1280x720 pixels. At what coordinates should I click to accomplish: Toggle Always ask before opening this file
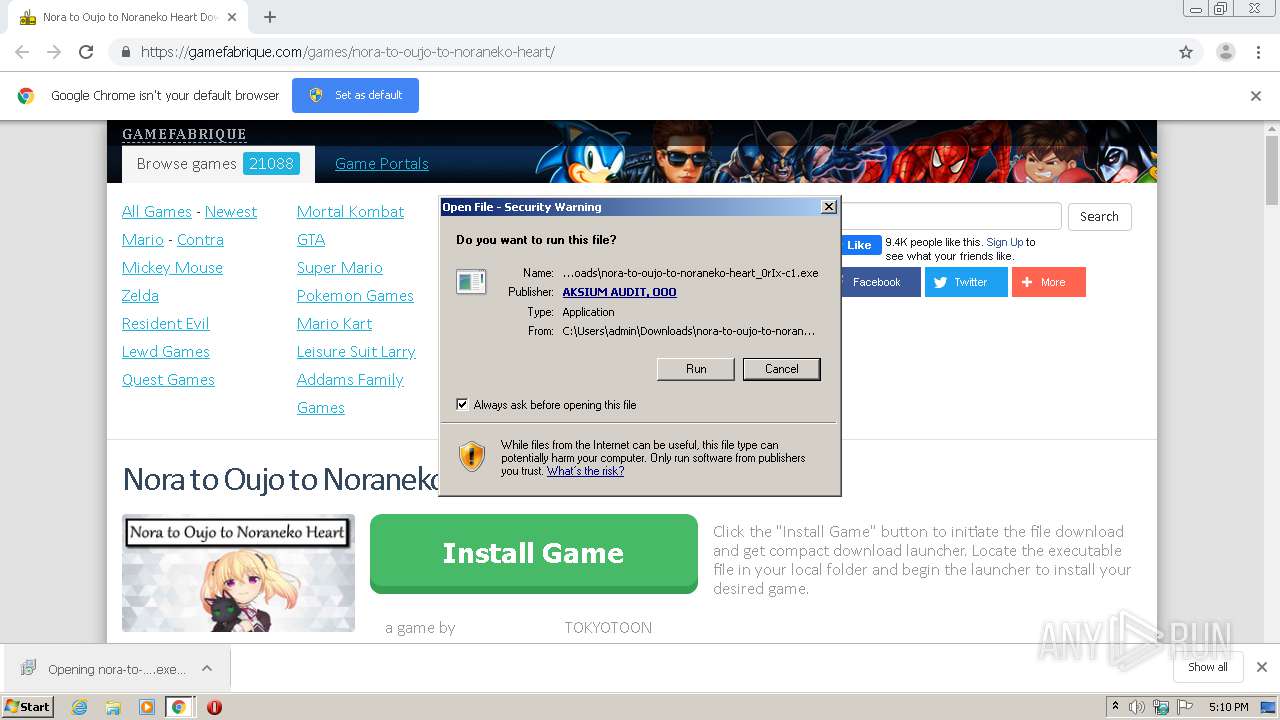point(462,405)
